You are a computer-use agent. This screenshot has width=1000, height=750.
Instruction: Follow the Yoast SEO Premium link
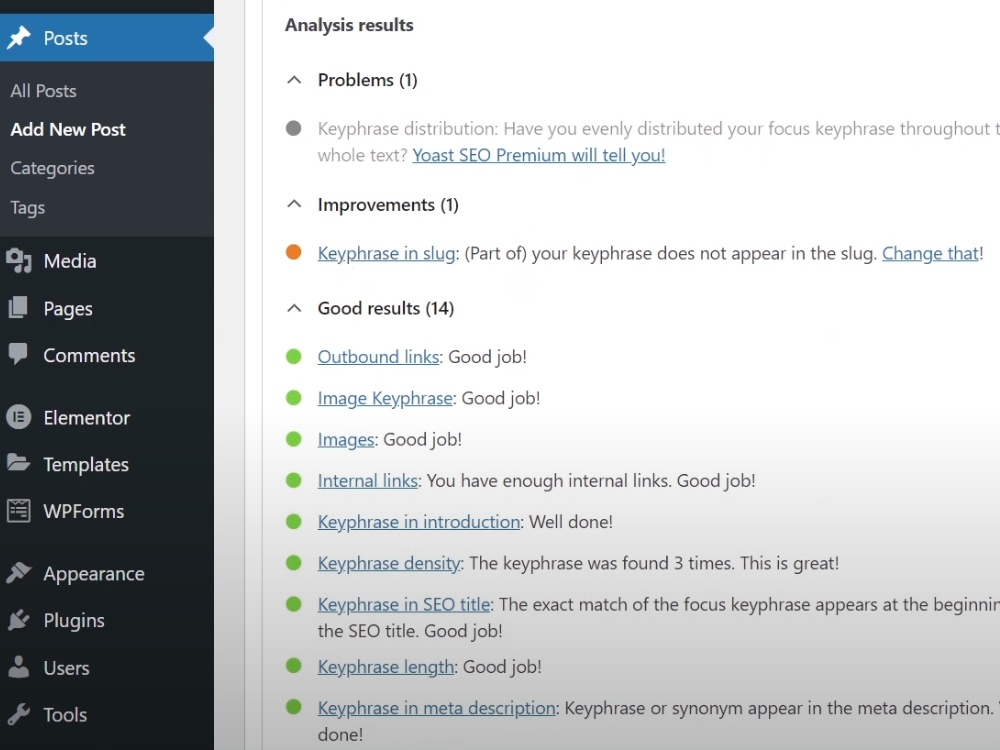point(539,156)
